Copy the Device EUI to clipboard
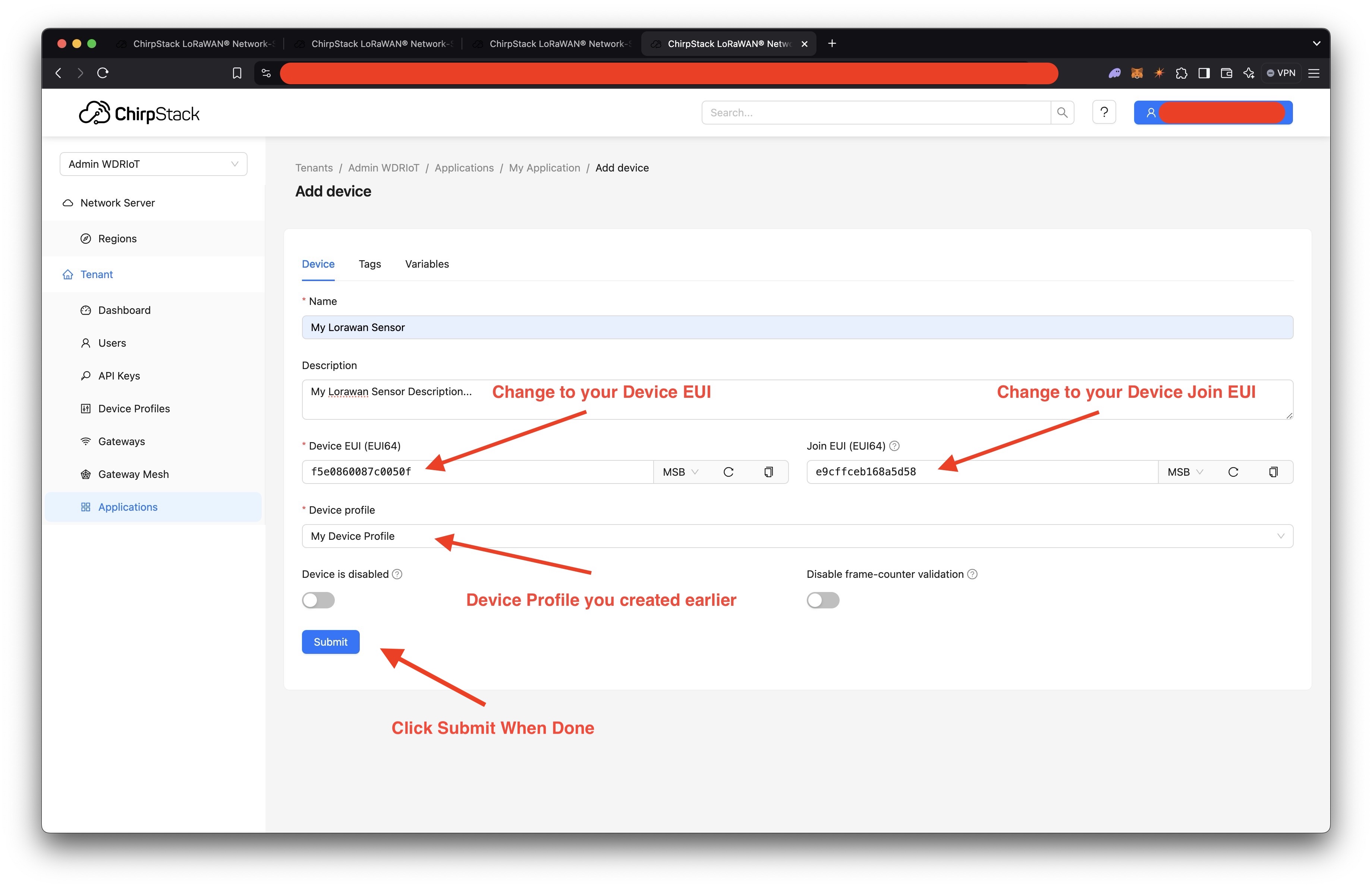The height and width of the screenshot is (888, 1372). 768,472
